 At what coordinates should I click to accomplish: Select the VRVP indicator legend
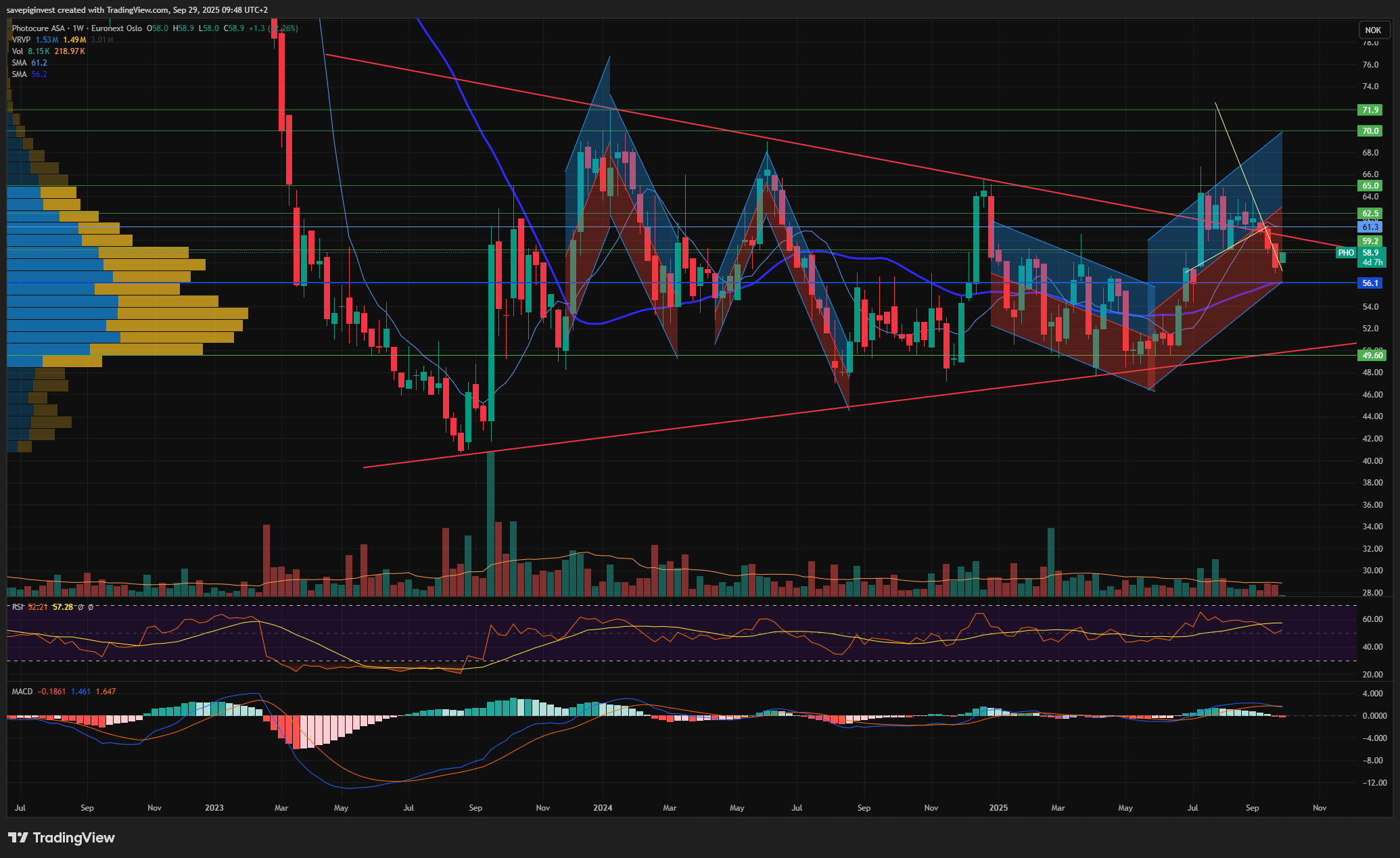[21, 40]
